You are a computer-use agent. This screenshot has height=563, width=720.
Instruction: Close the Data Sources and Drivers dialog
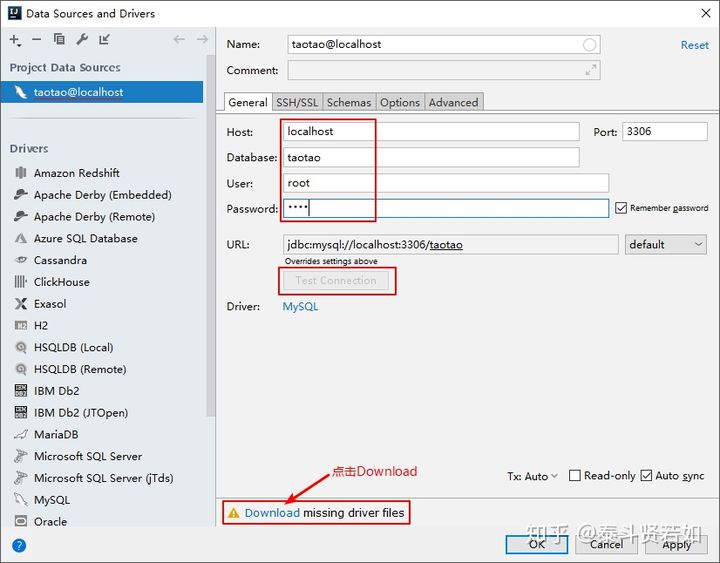(x=706, y=13)
